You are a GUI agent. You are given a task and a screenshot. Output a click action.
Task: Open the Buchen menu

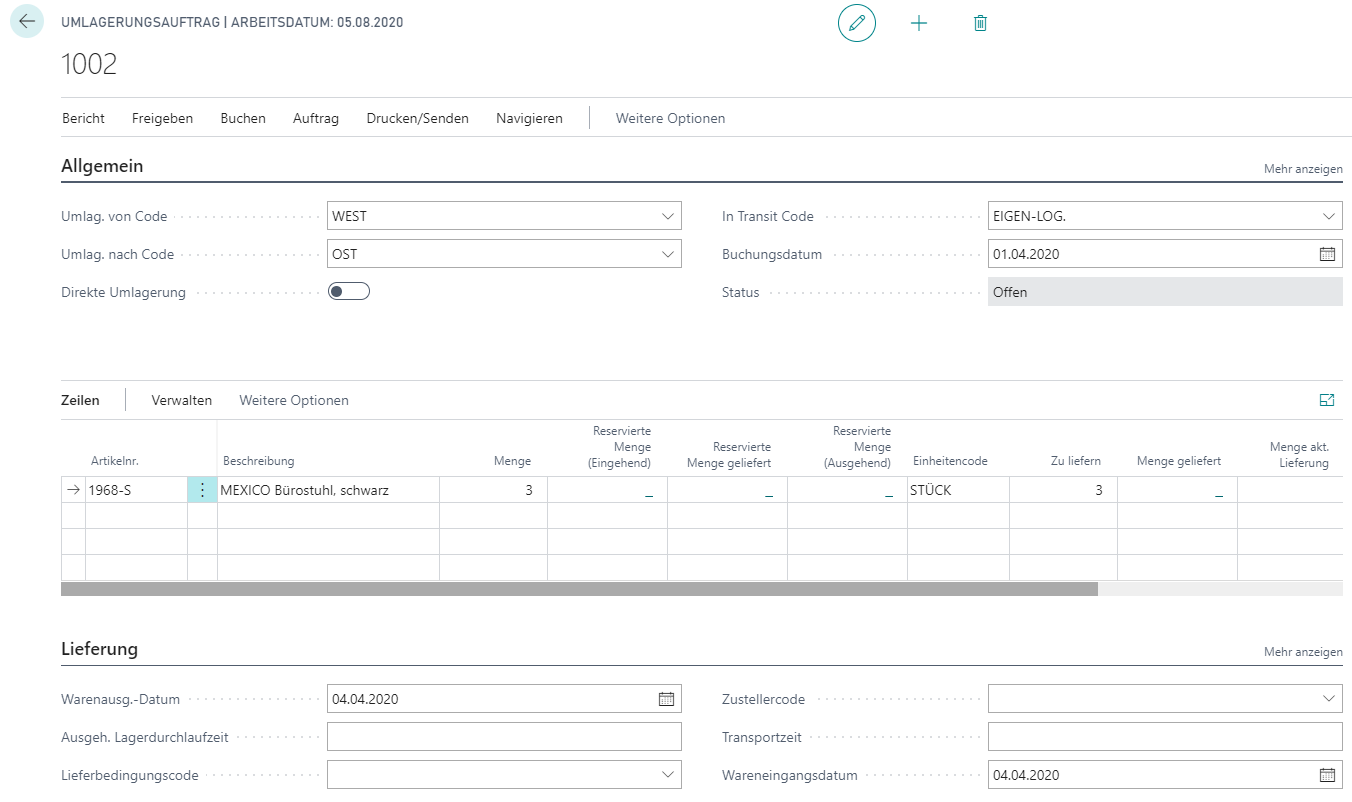coord(243,118)
